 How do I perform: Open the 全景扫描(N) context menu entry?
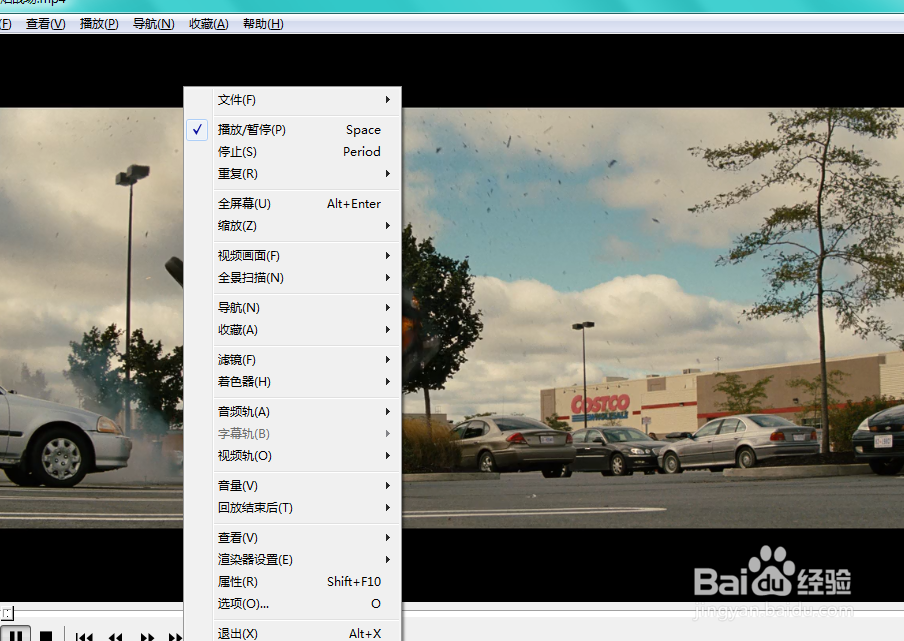[x=293, y=278]
